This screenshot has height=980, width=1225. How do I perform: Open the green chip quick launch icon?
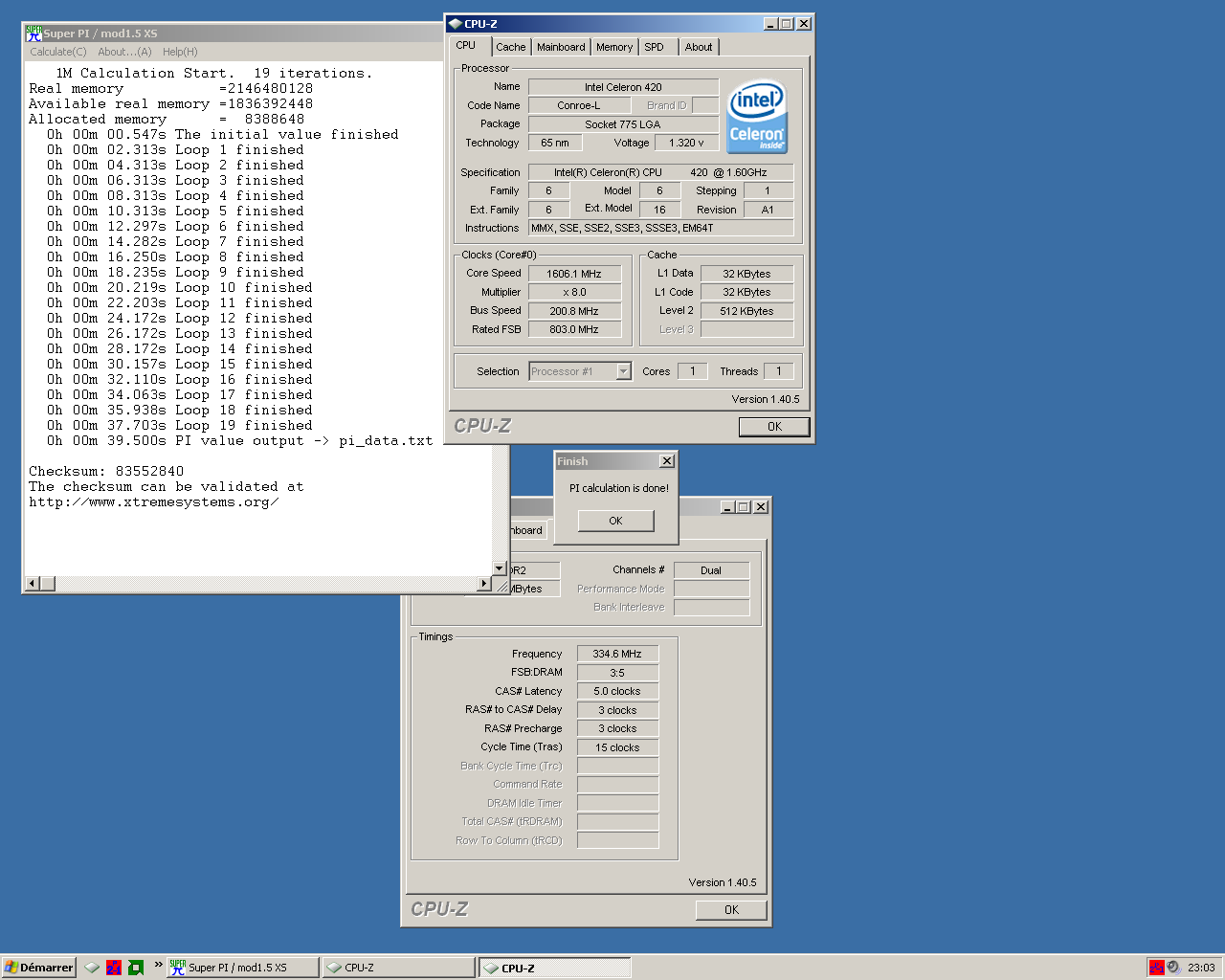point(136,968)
